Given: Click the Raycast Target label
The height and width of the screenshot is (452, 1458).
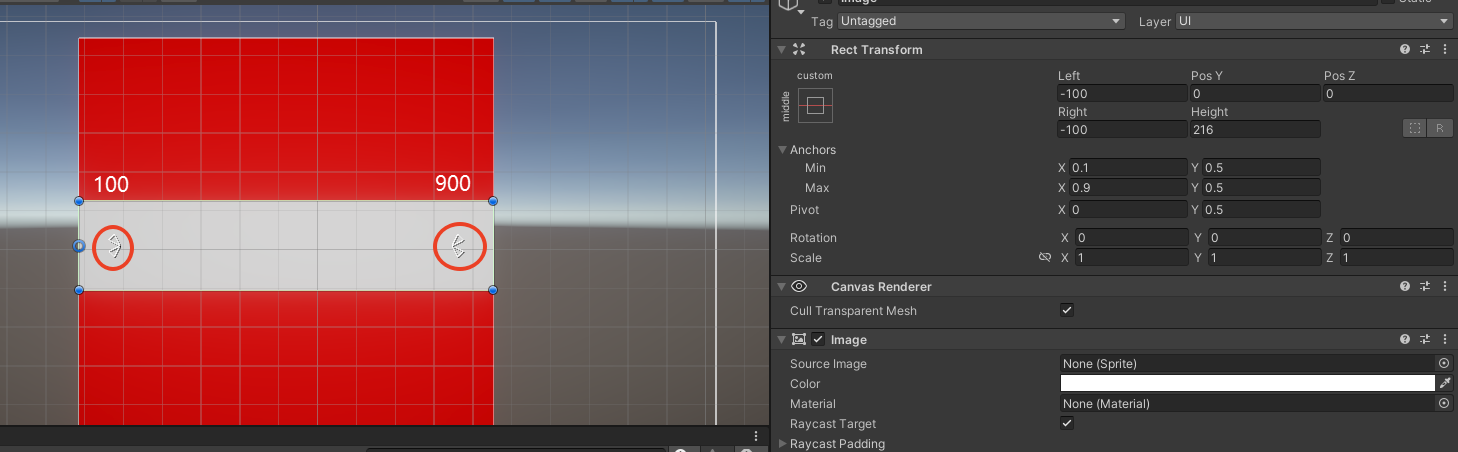Looking at the screenshot, I should pos(833,424).
